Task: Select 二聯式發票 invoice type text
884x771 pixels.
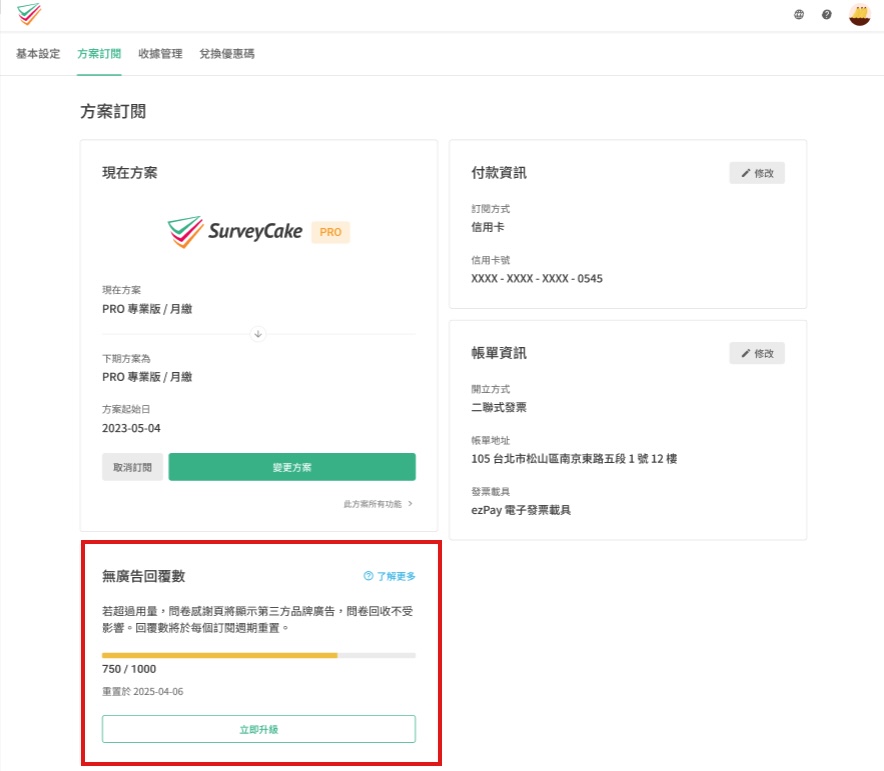Action: [499, 407]
